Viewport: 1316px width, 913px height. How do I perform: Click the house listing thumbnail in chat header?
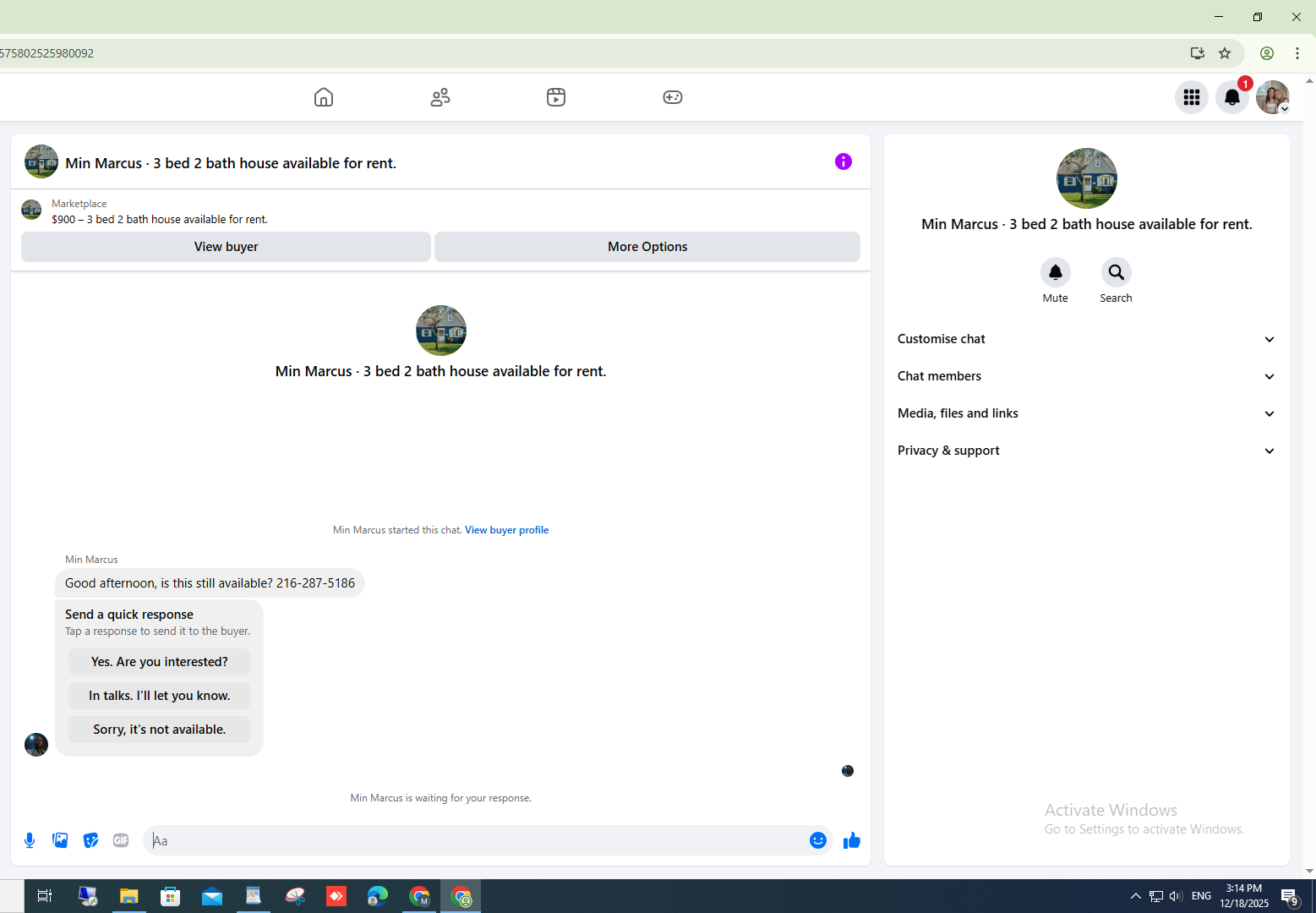[x=41, y=161]
